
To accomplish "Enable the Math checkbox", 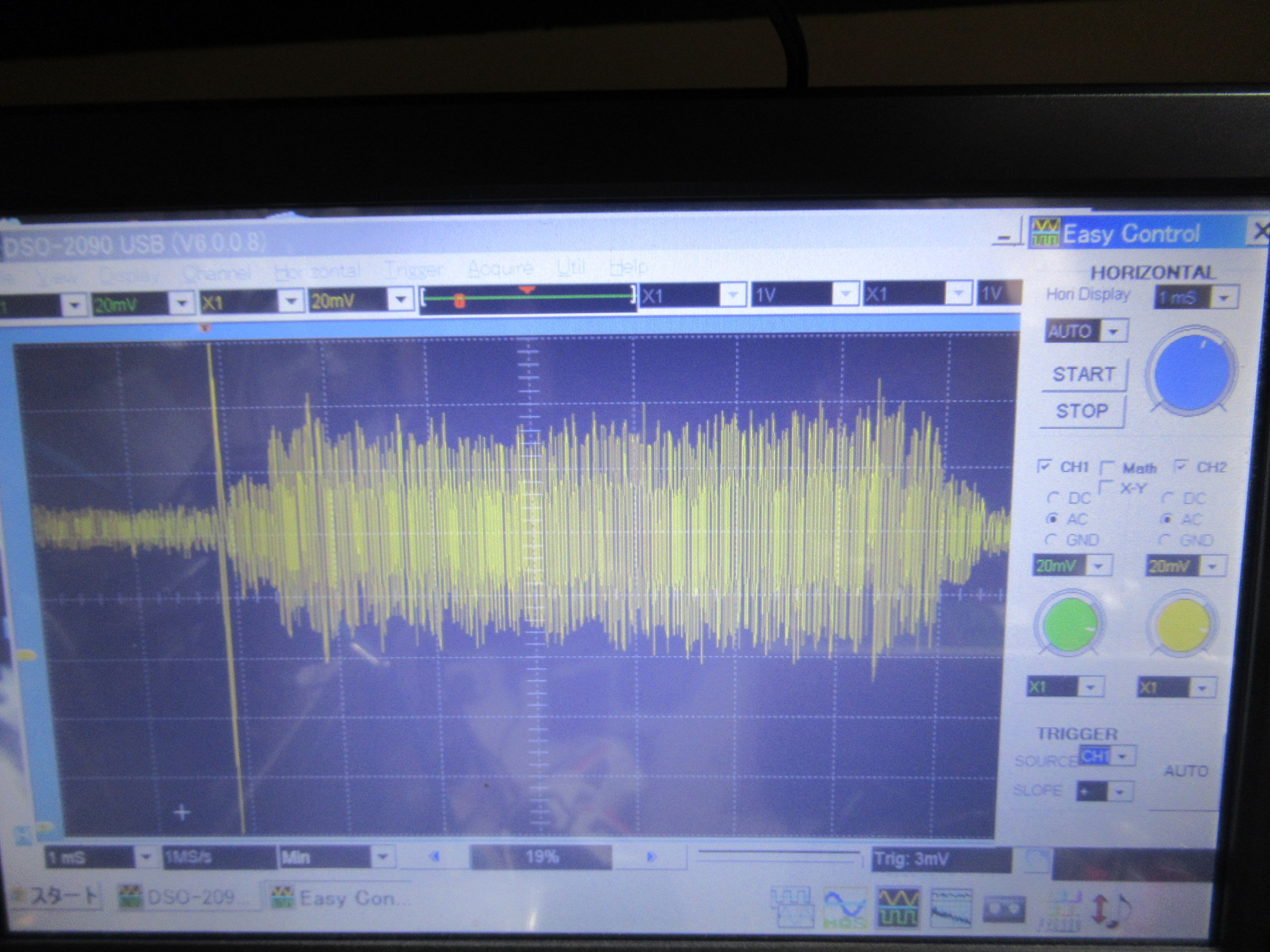I will tap(1108, 467).
